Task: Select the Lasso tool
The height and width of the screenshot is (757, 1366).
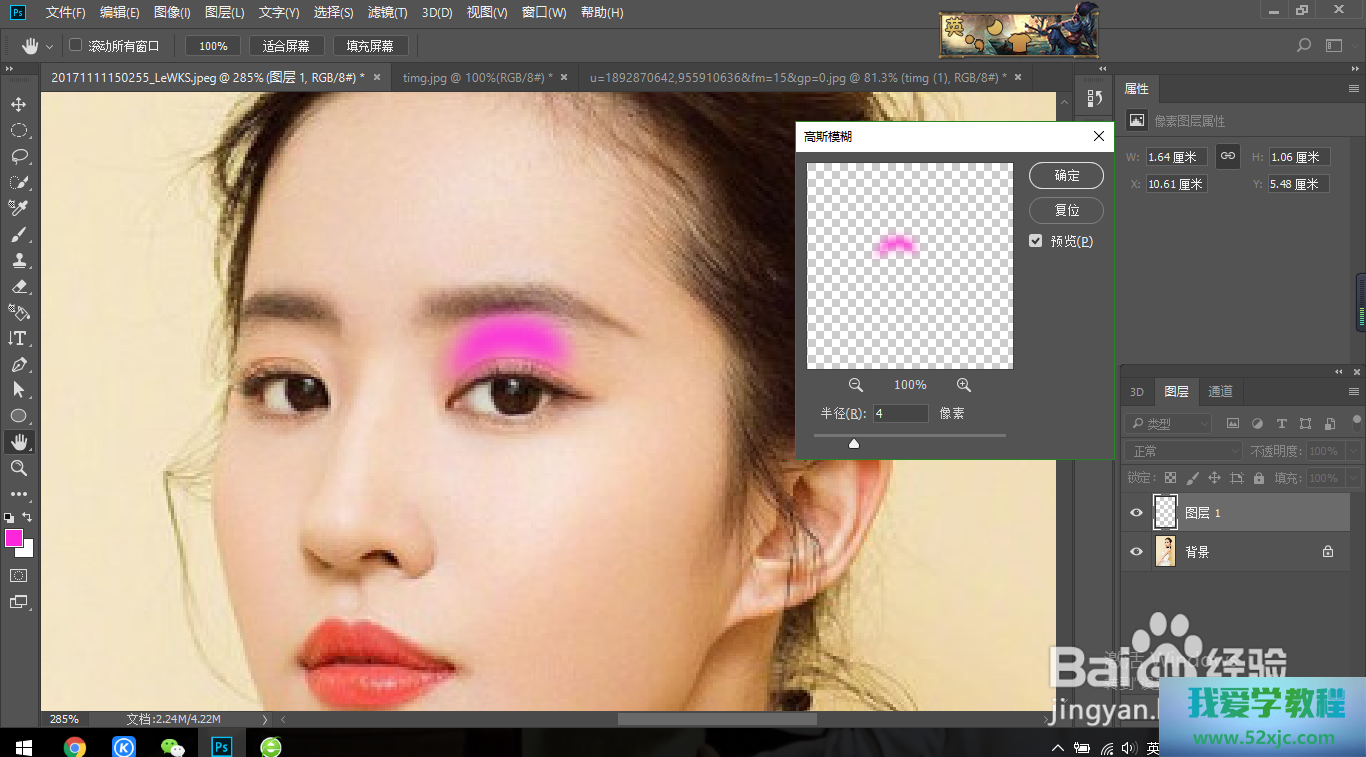Action: coord(18,157)
